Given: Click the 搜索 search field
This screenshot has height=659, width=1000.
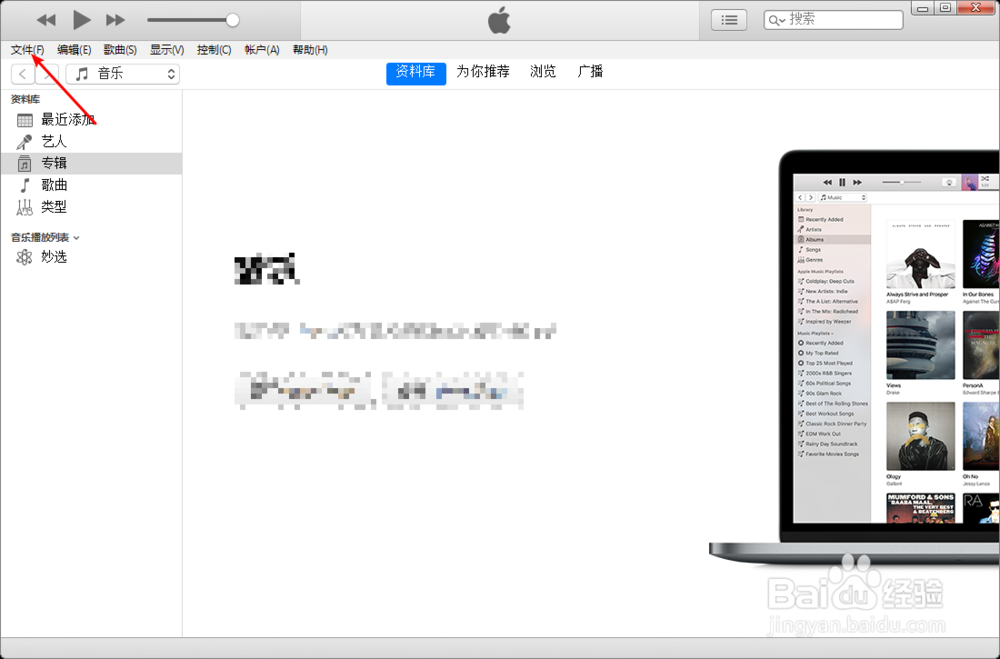Looking at the screenshot, I should [x=833, y=20].
